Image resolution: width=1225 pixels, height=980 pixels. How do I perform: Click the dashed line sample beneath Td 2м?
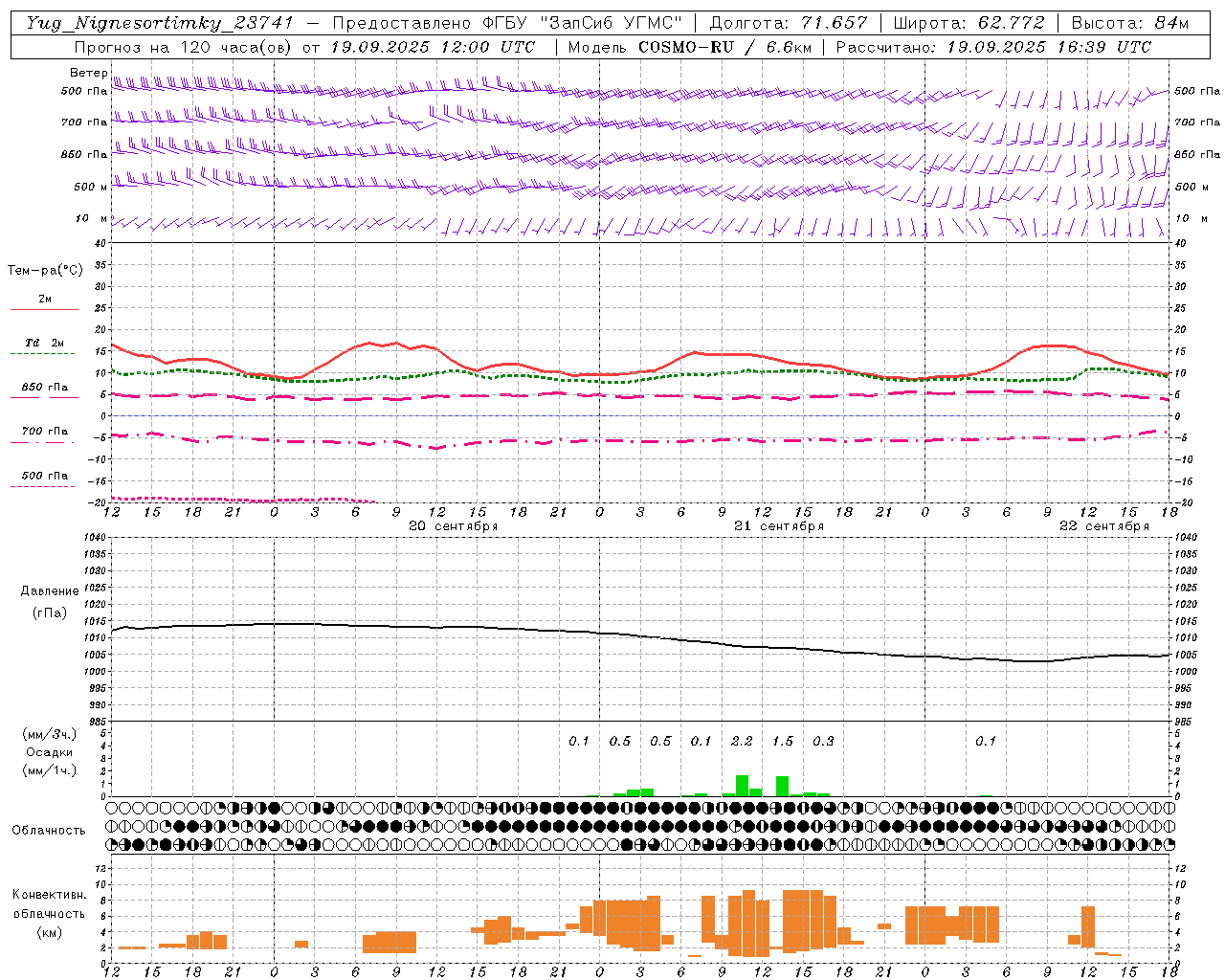[x=43, y=354]
